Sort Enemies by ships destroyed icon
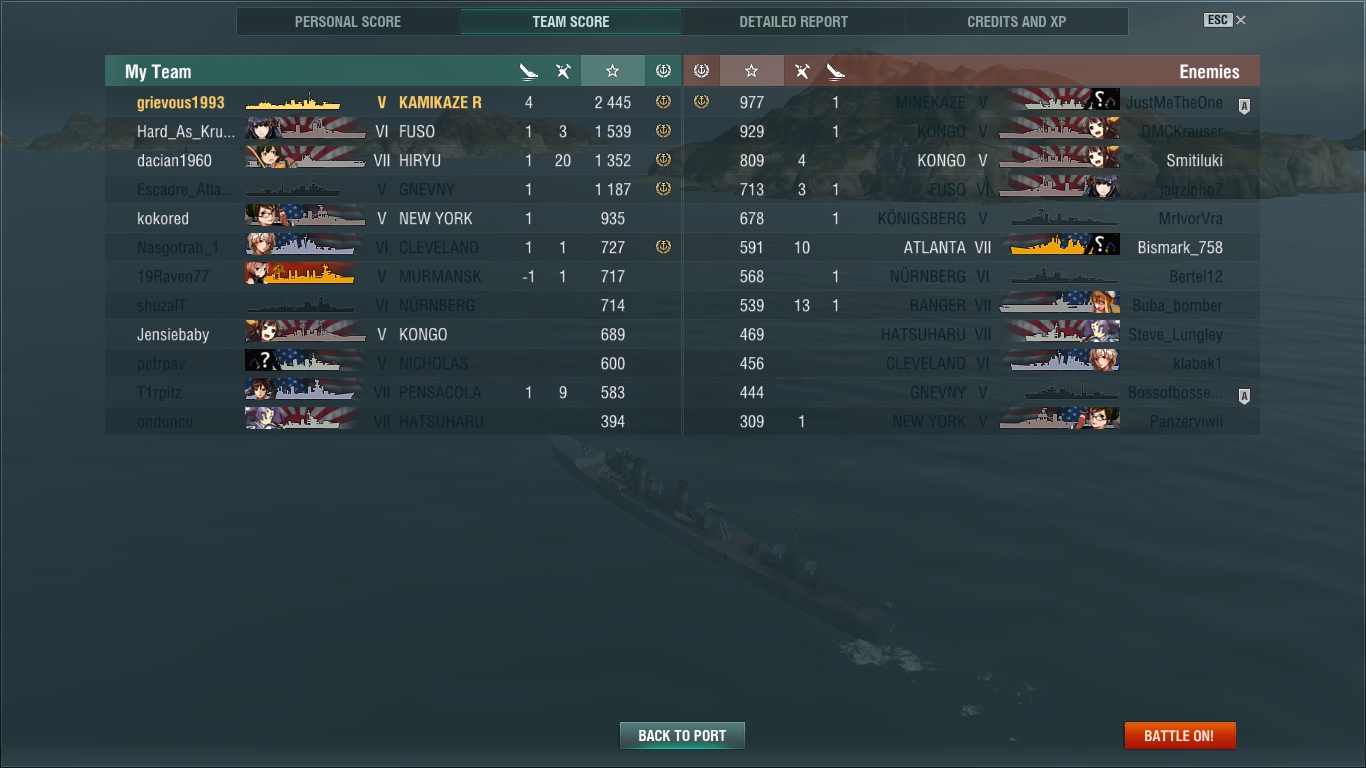Viewport: 1366px width, 768px height. [836, 71]
